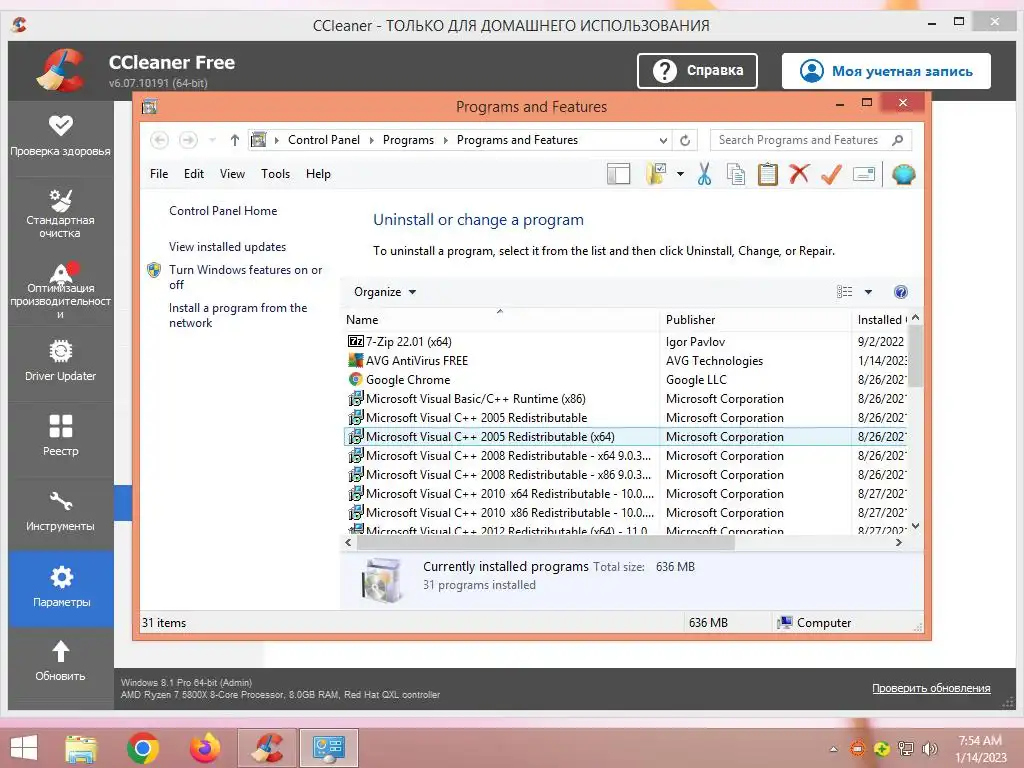
Task: Select AVG AntiVirus FREE row
Action: pyautogui.click(x=625, y=360)
